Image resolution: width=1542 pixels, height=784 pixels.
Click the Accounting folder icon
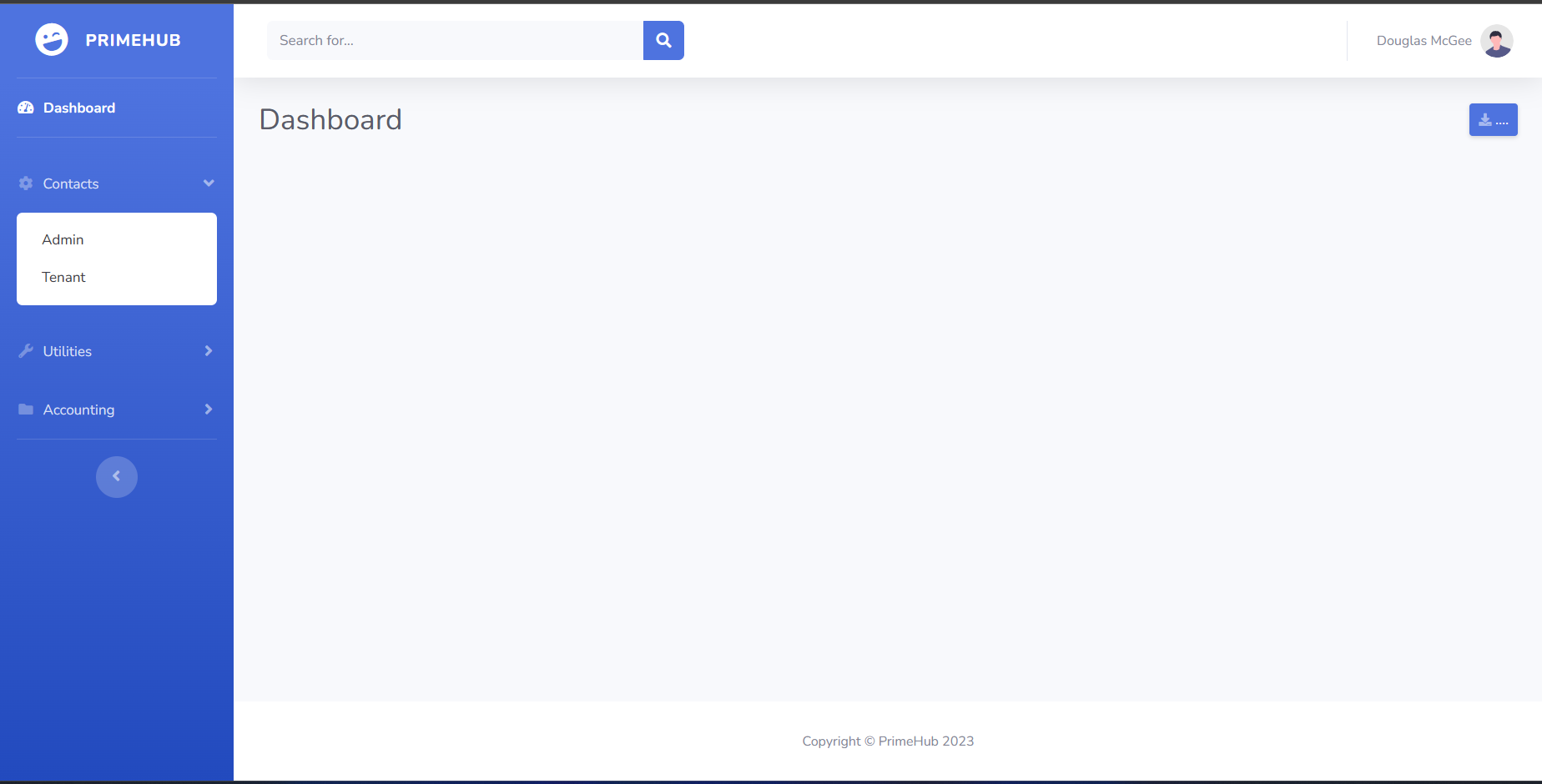coord(26,410)
